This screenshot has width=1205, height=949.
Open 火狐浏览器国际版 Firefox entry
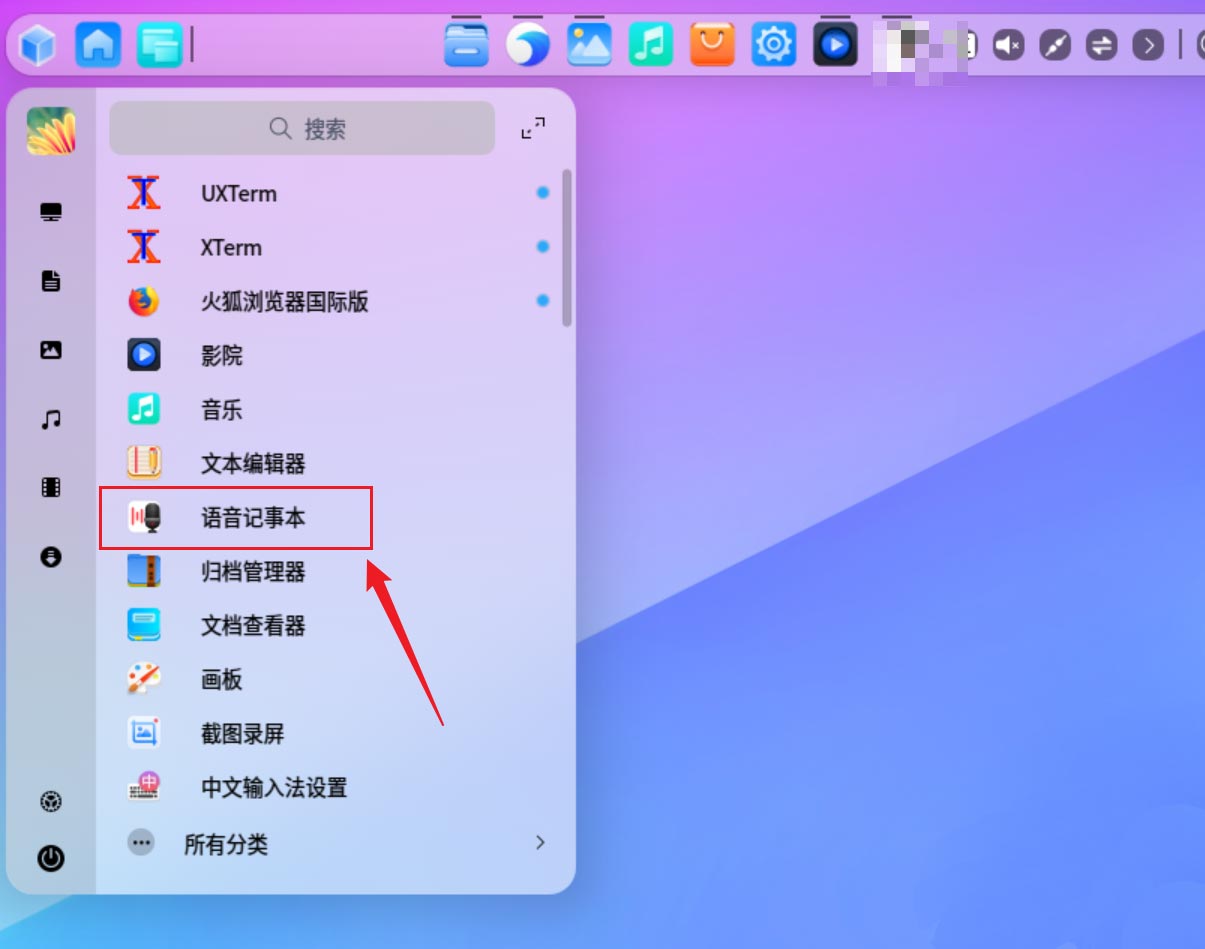tap(336, 301)
